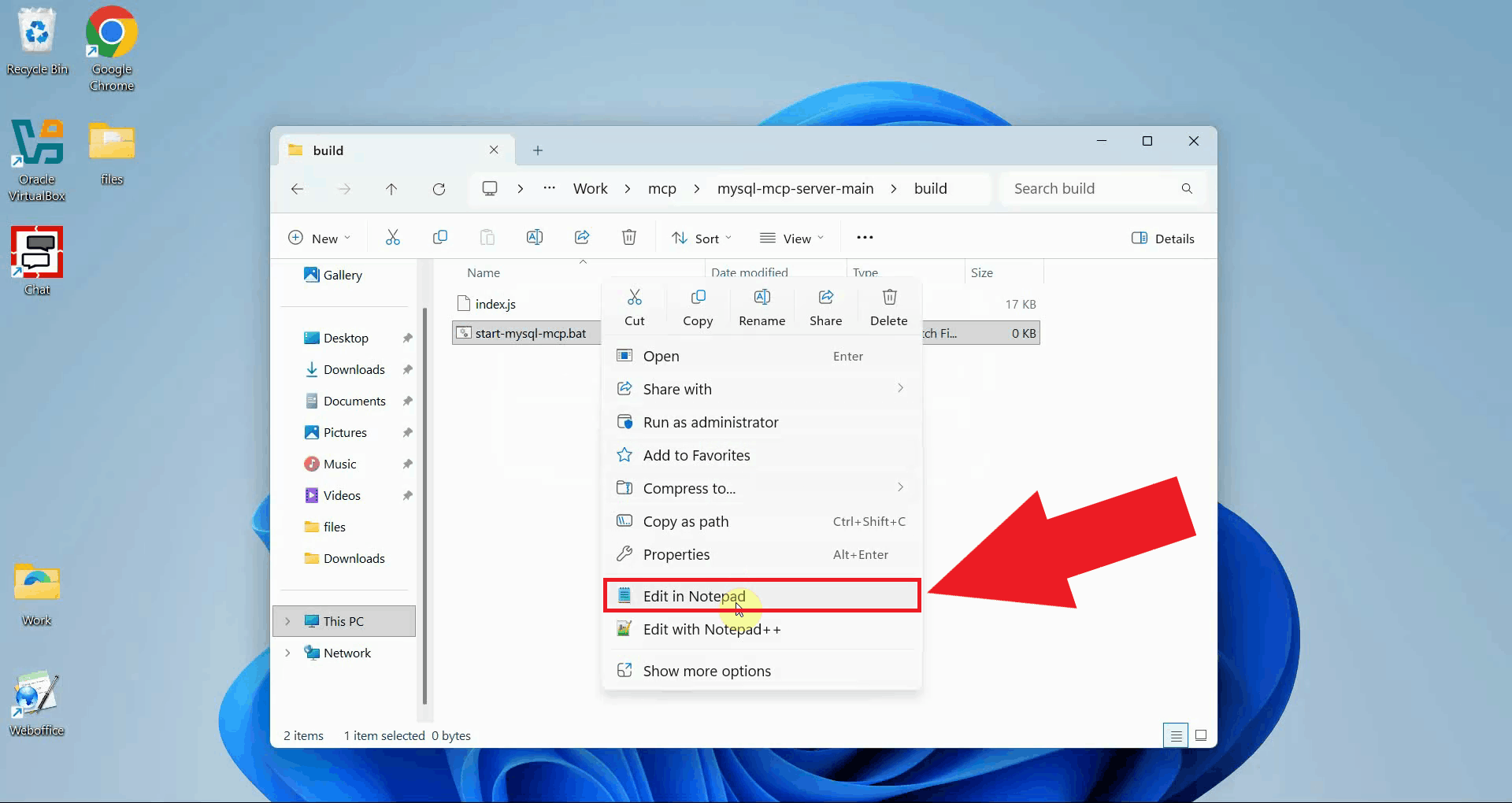The width and height of the screenshot is (1512, 803).
Task: Click the address bar ellipsis
Action: point(550,188)
